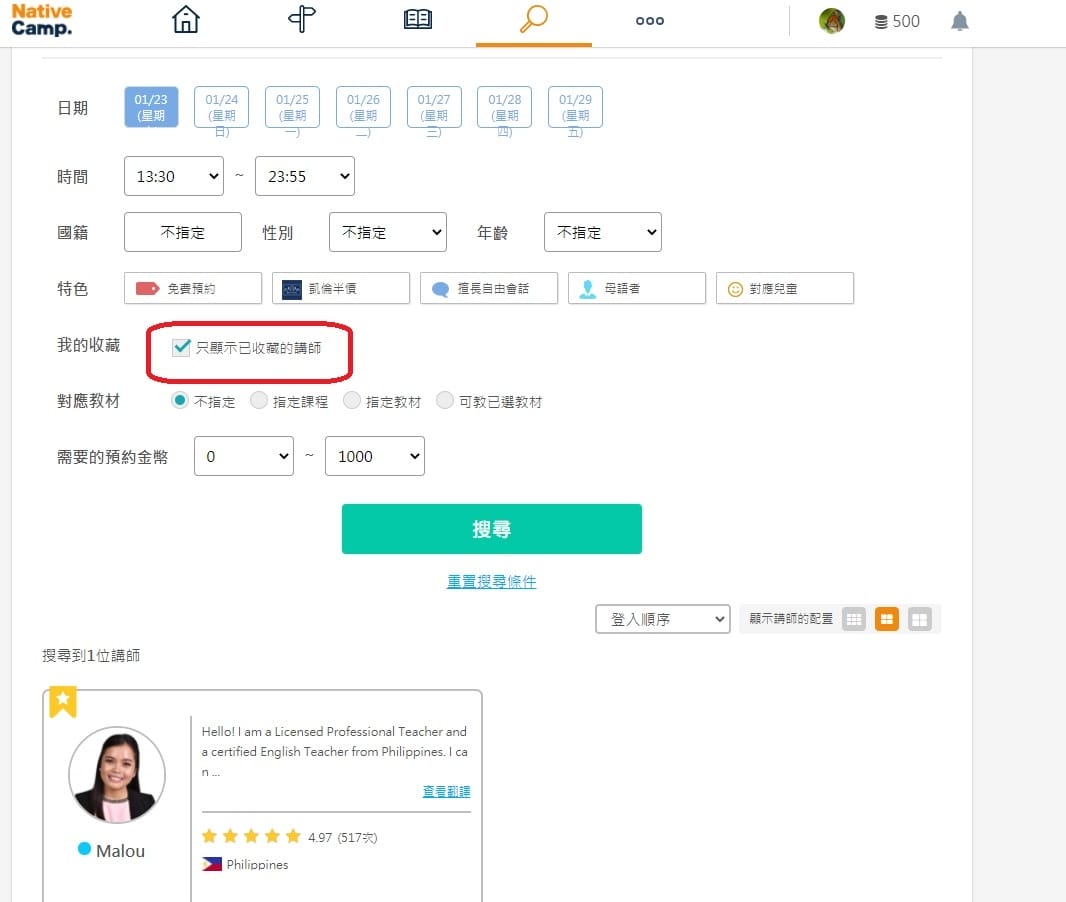The height and width of the screenshot is (902, 1066).
Task: Click the home icon in top navigation
Action: (186, 21)
